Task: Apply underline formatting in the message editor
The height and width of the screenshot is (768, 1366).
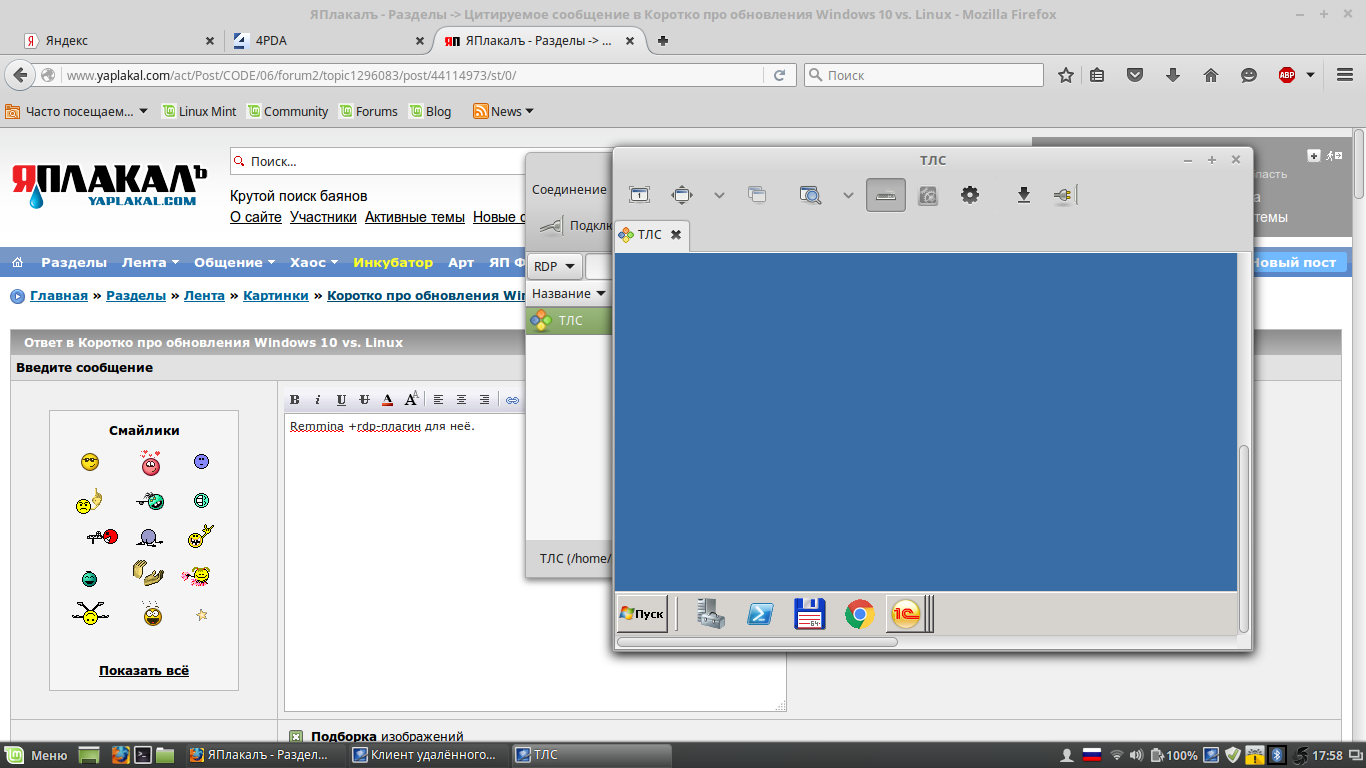Action: (x=341, y=400)
